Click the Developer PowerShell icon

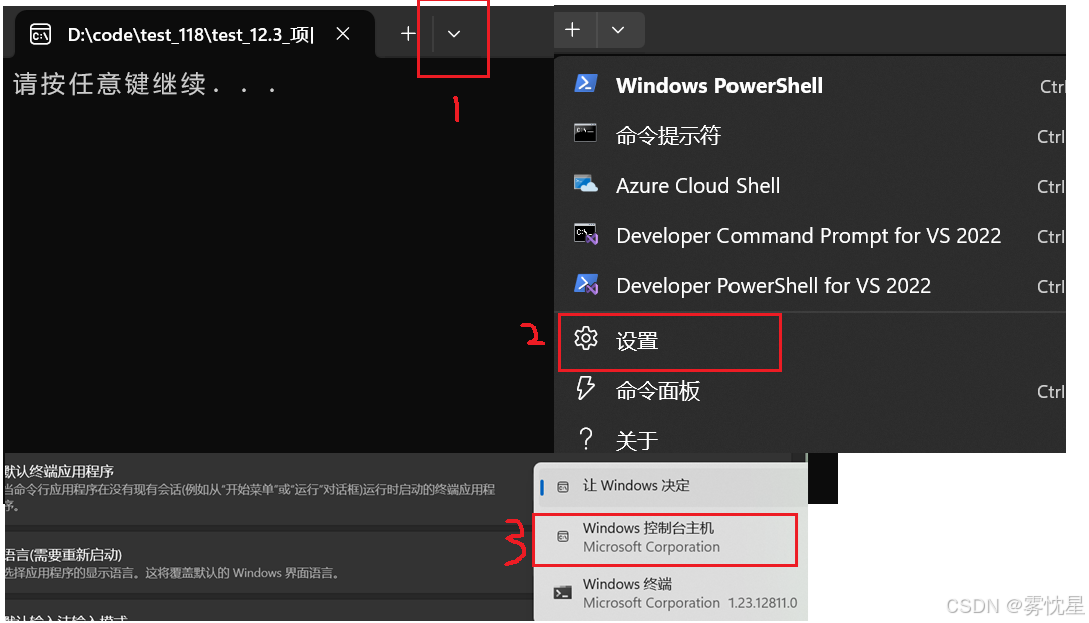coord(585,284)
